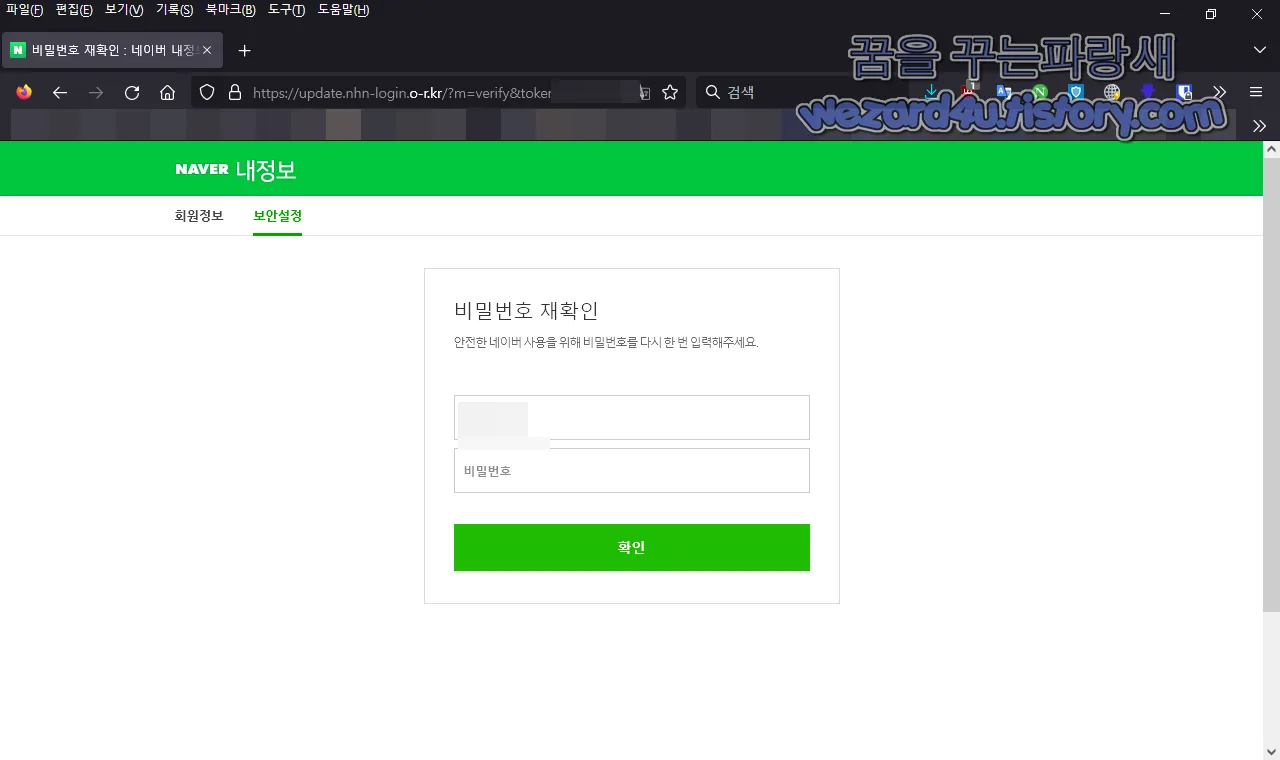This screenshot has height=760, width=1280.
Task: Expand the list all tabs dropdown arrow
Action: [x=1259, y=50]
